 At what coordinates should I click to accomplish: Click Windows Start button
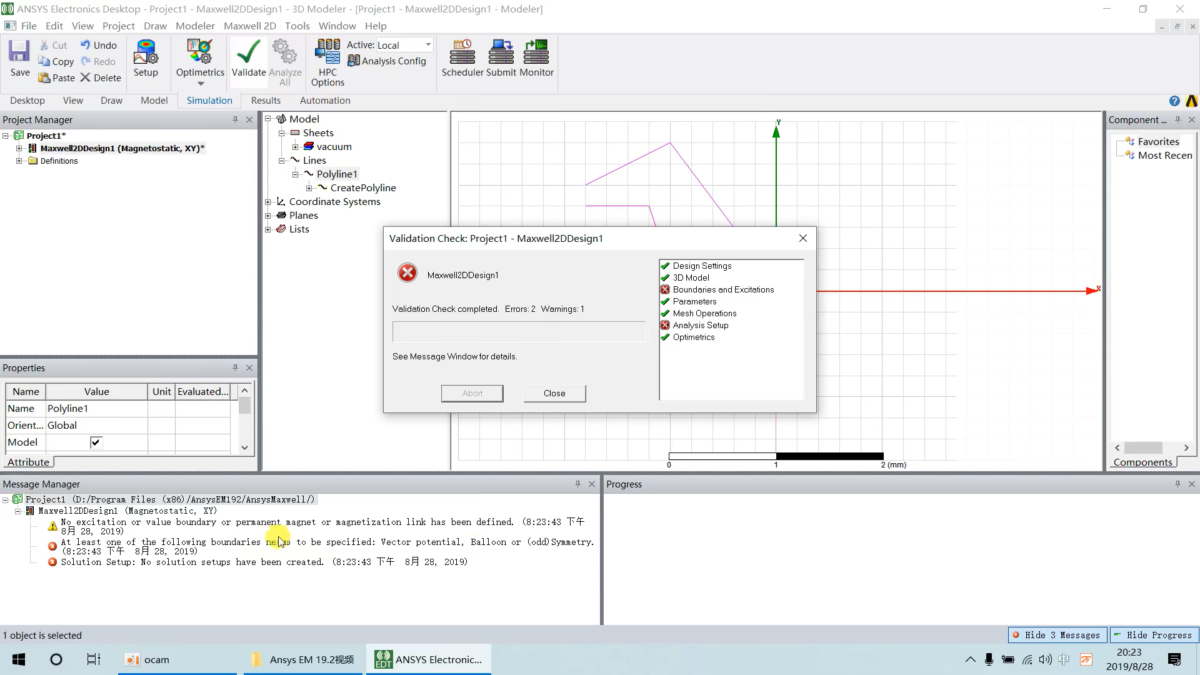(19, 659)
